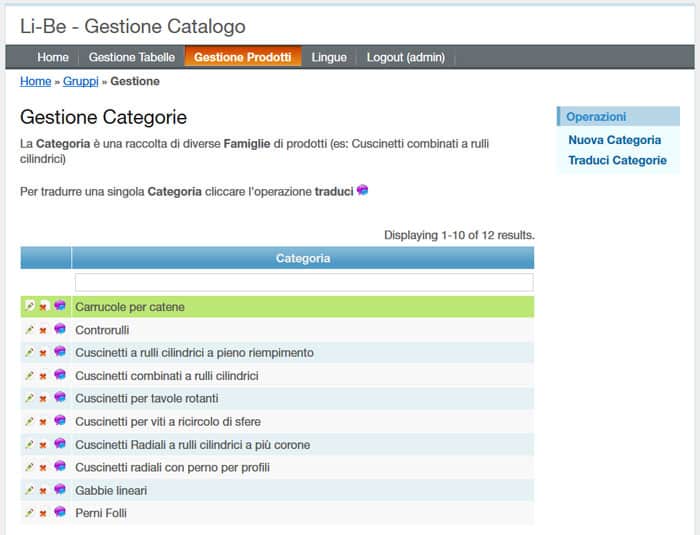Screen dimensions: 700x535
Task: Open the Gestione Tabelle menu
Action: (131, 58)
